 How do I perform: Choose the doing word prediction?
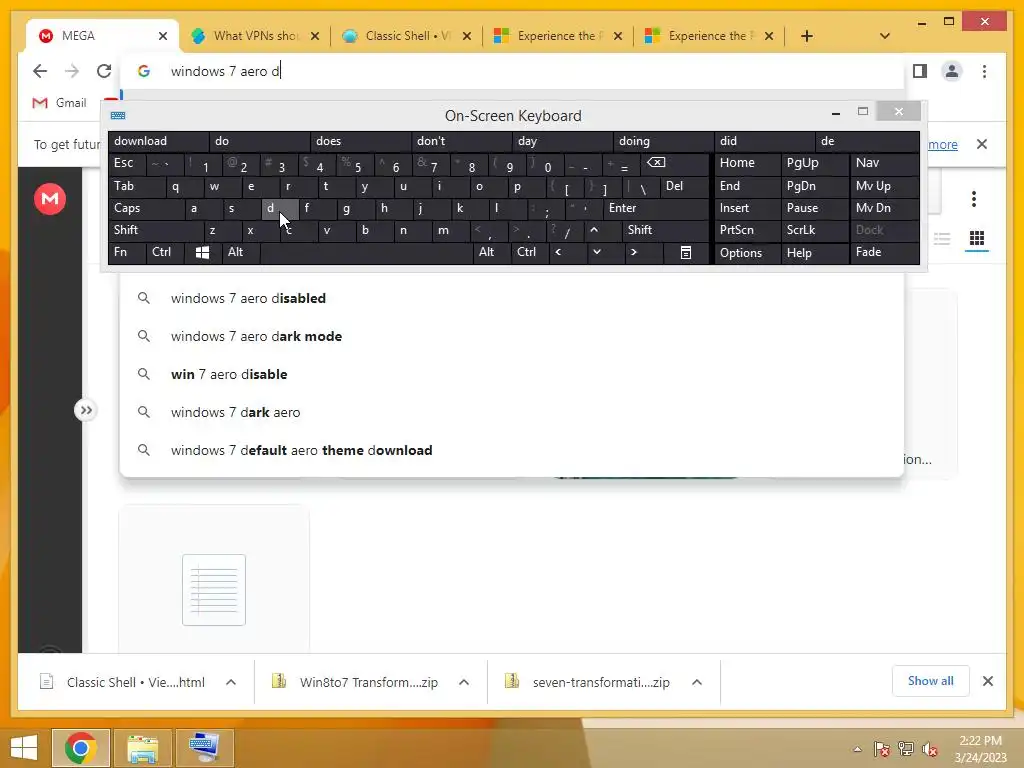664,141
